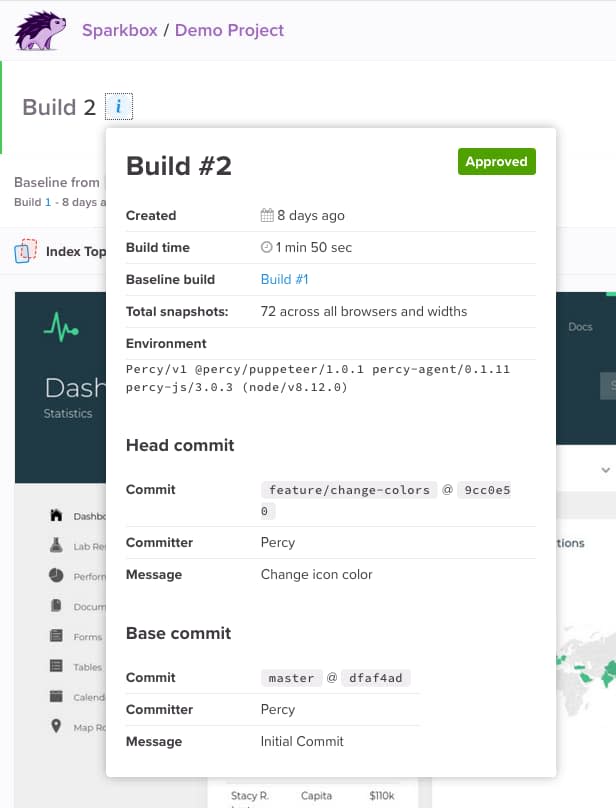The height and width of the screenshot is (808, 616).
Task: Click the Initial Commit message text
Action: point(302,741)
